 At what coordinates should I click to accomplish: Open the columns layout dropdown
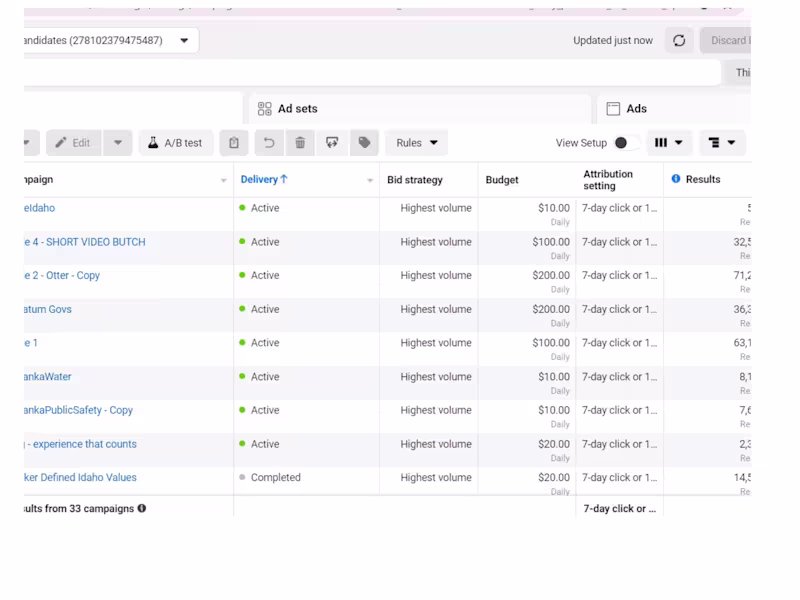[x=668, y=143]
